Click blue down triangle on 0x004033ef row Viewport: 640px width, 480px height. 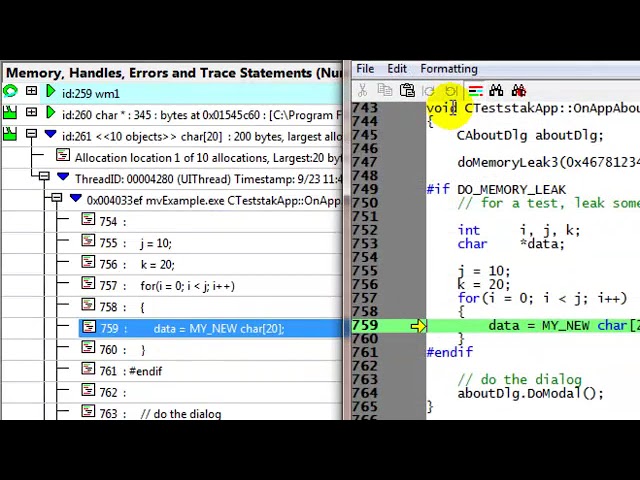[x=76, y=198]
